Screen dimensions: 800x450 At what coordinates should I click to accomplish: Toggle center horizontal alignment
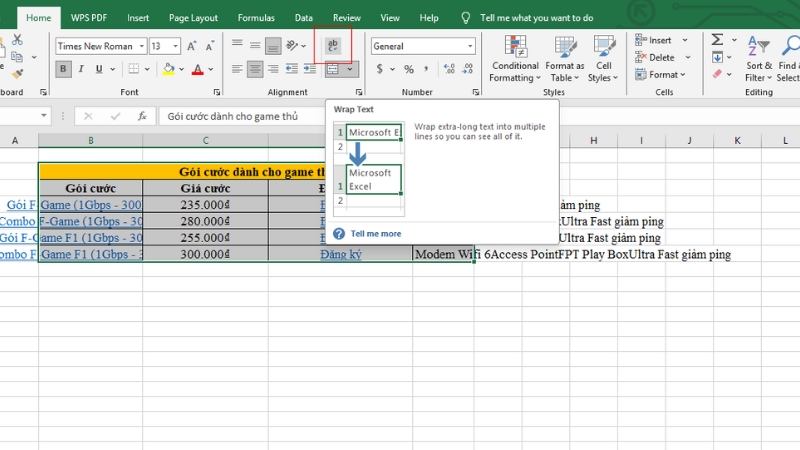256,69
